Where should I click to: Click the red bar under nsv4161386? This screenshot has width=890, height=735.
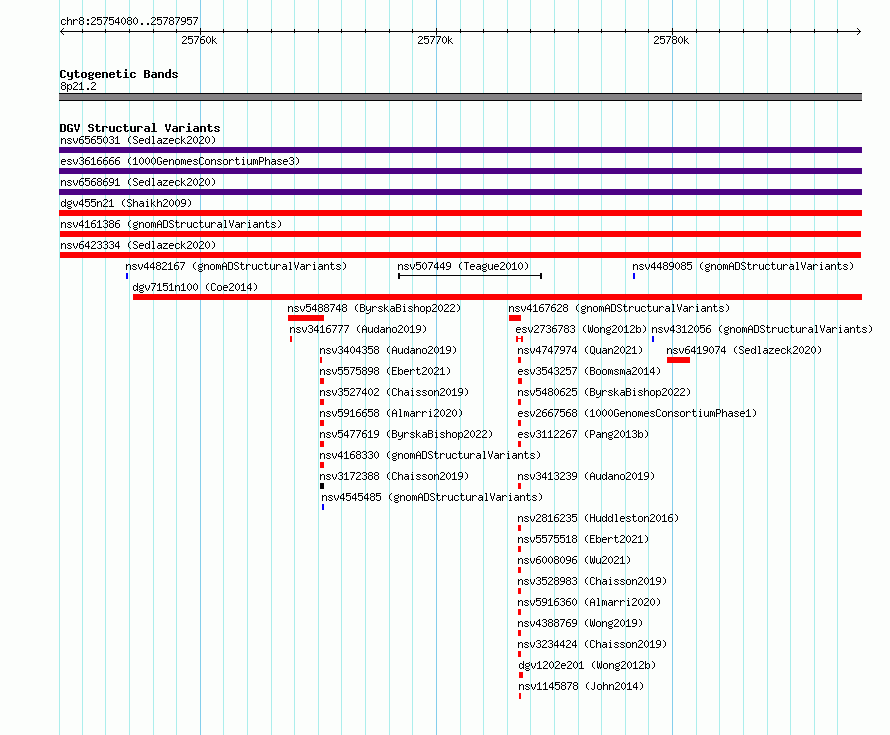(x=460, y=234)
